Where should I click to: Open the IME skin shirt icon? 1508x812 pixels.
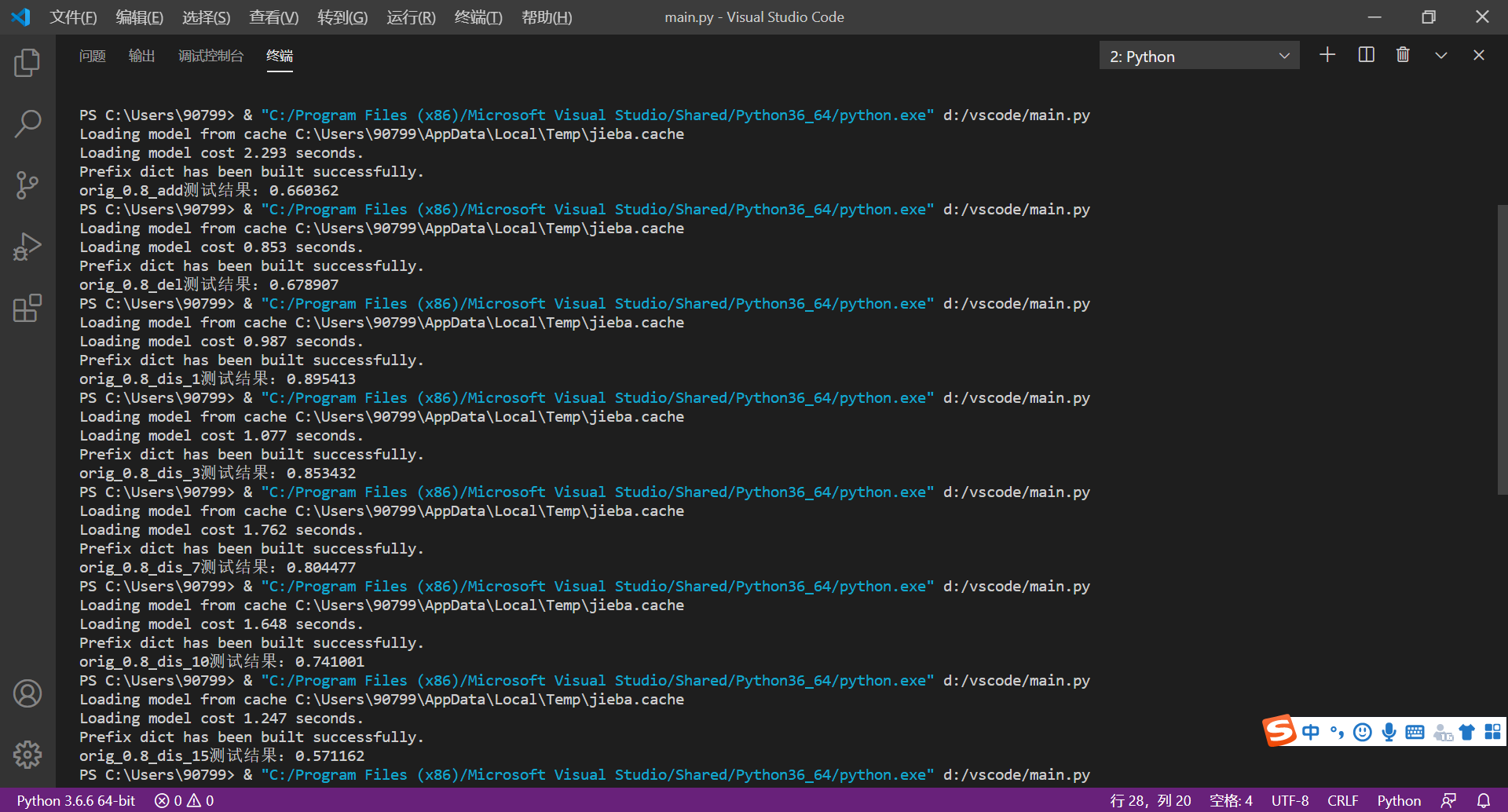click(1466, 732)
